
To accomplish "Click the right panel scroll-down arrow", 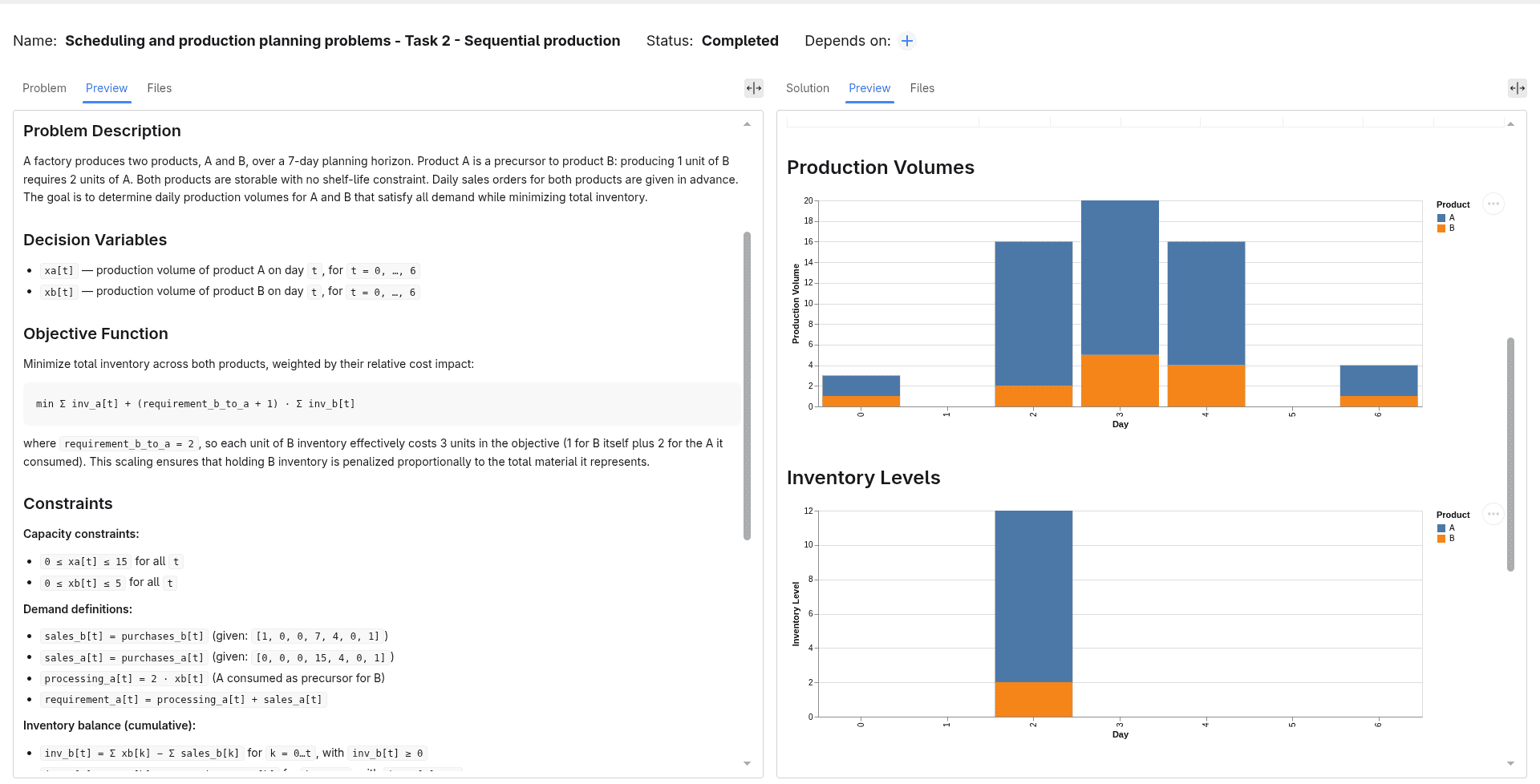I will click(1510, 763).
